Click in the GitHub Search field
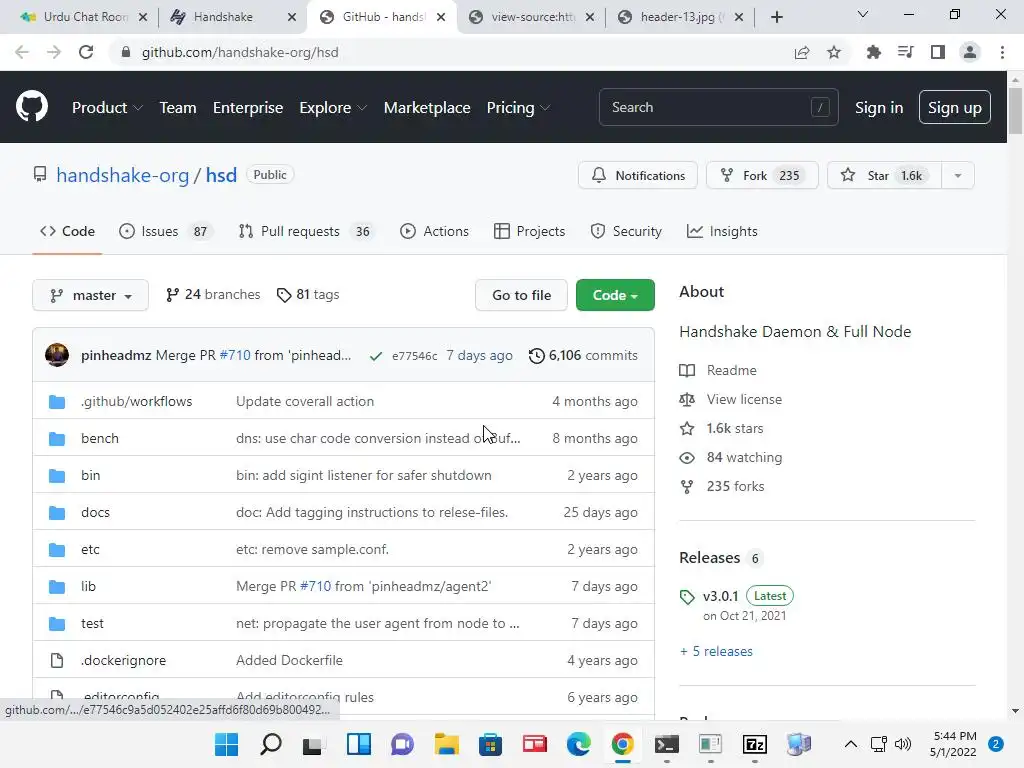Image resolution: width=1024 pixels, height=768 pixels. pyautogui.click(x=718, y=107)
